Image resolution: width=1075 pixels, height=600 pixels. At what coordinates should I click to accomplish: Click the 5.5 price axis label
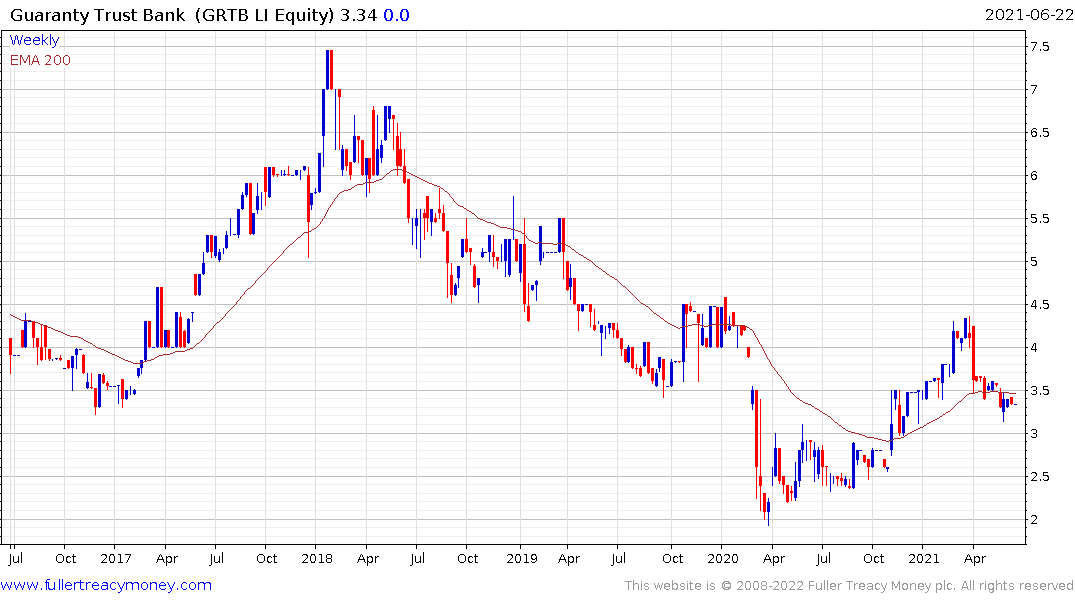[x=1039, y=219]
